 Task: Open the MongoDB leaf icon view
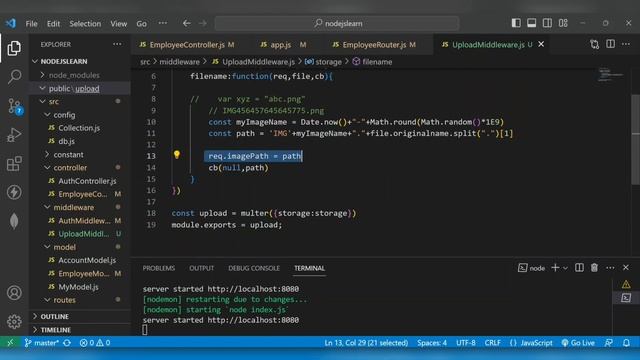[x=14, y=221]
